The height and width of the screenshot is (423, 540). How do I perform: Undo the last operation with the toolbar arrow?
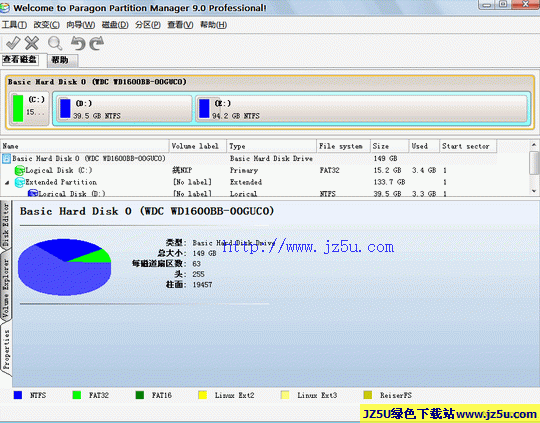pos(78,43)
